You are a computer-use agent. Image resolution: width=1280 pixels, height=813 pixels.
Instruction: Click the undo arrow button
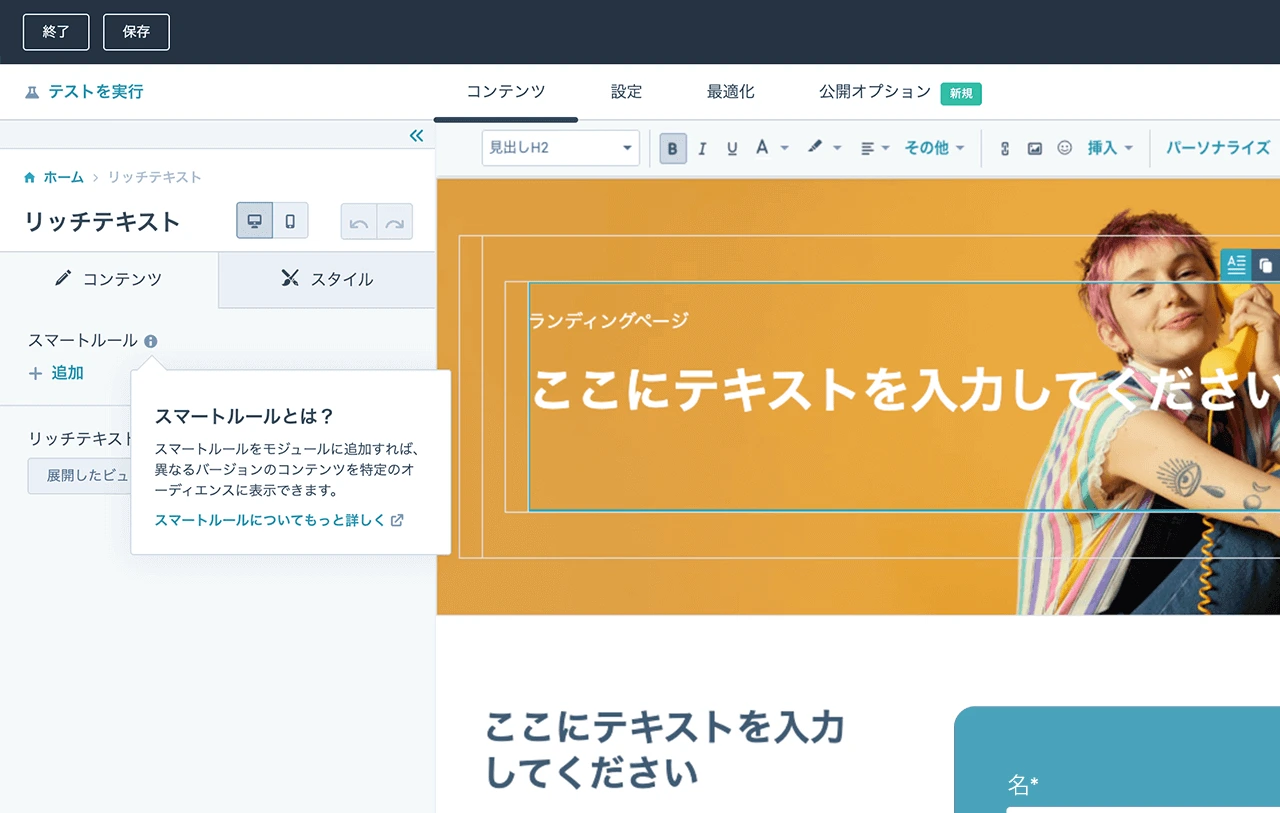359,222
